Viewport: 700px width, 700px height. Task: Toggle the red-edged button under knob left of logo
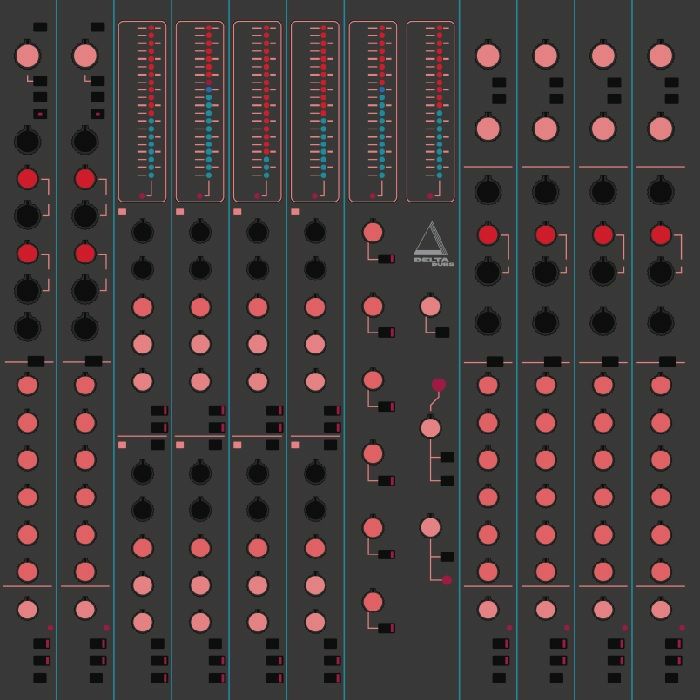pos(386,259)
